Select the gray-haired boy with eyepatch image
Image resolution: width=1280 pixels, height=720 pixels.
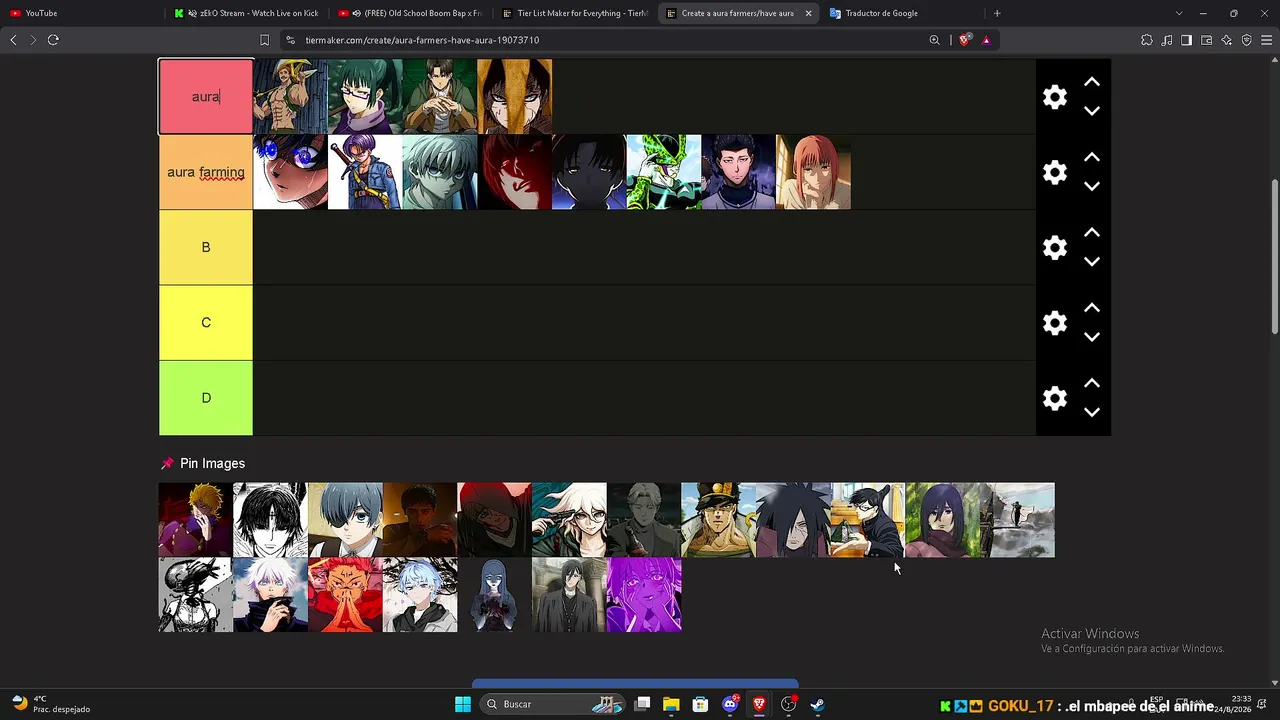click(345, 520)
